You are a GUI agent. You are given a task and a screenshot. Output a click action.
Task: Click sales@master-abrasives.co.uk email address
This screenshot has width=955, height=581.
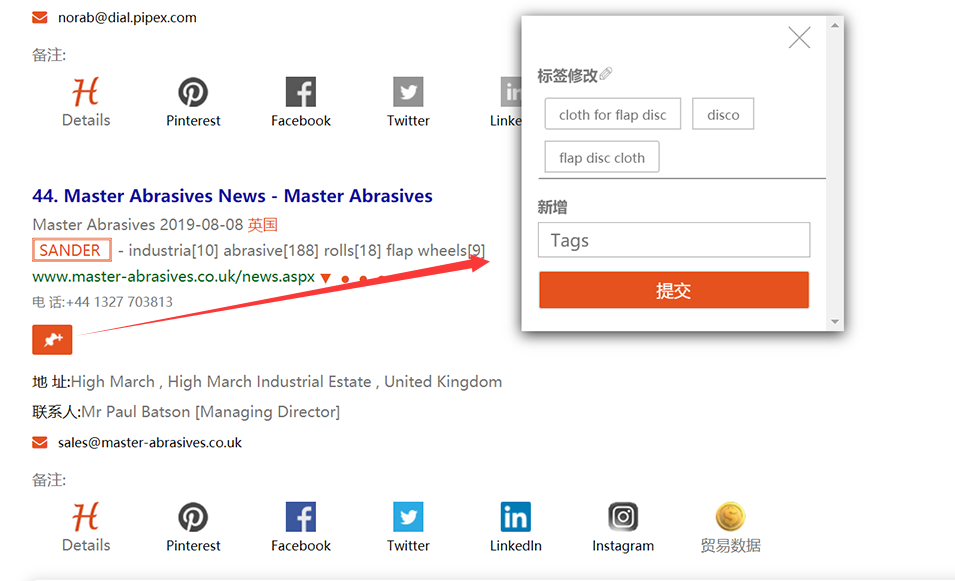150,443
